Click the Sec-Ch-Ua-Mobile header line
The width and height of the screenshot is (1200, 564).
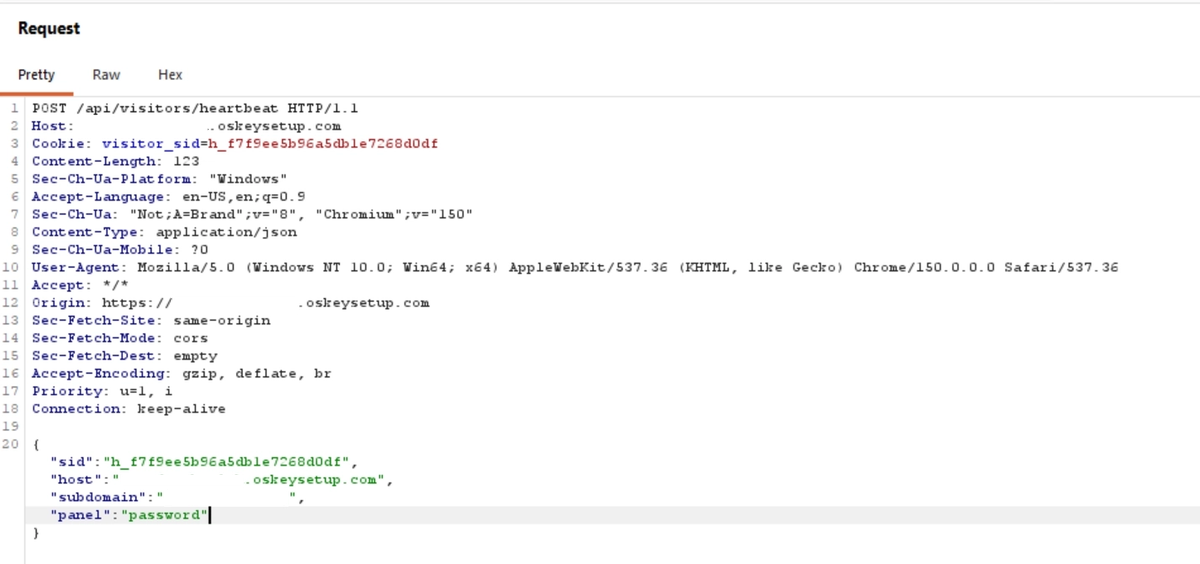120,250
